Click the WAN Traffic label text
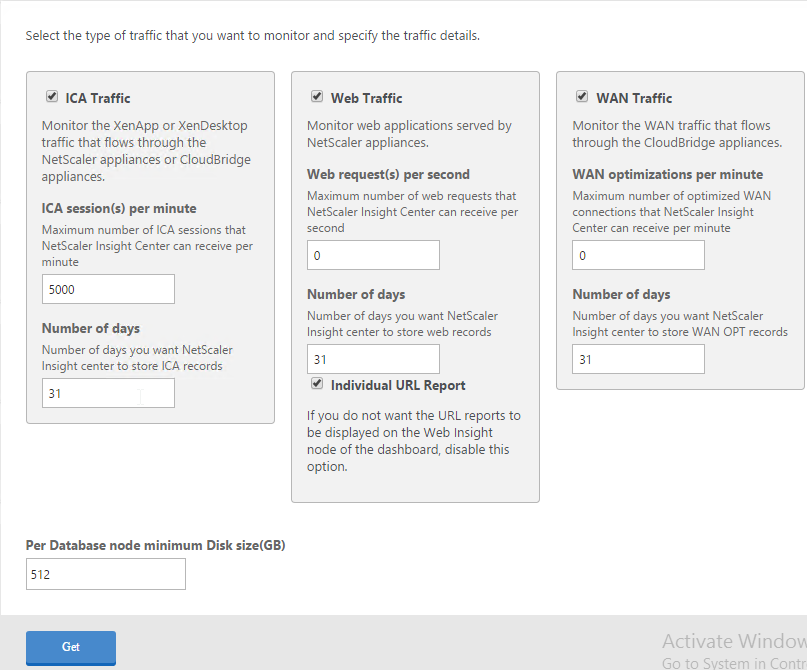807x670 pixels. tap(634, 98)
